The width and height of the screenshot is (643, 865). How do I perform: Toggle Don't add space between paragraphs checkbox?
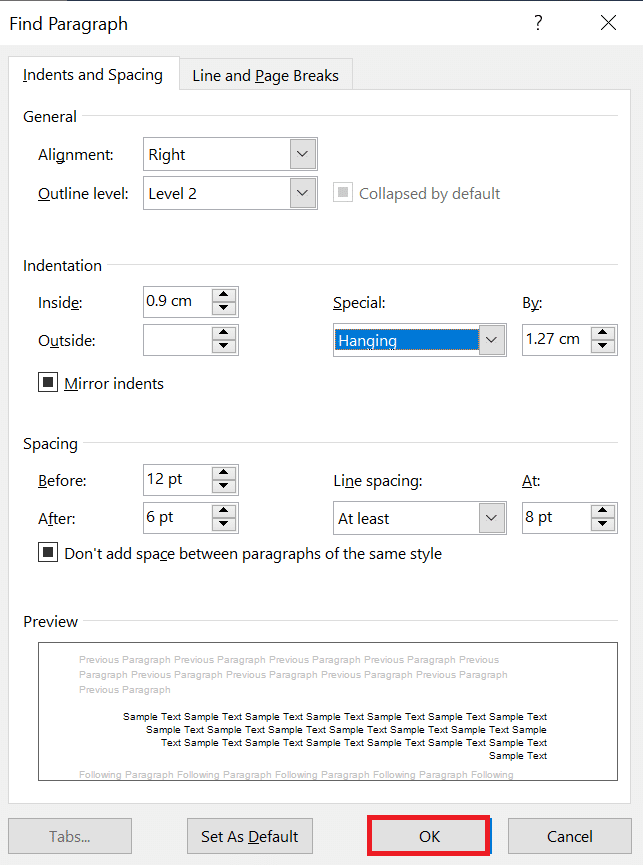[48, 552]
